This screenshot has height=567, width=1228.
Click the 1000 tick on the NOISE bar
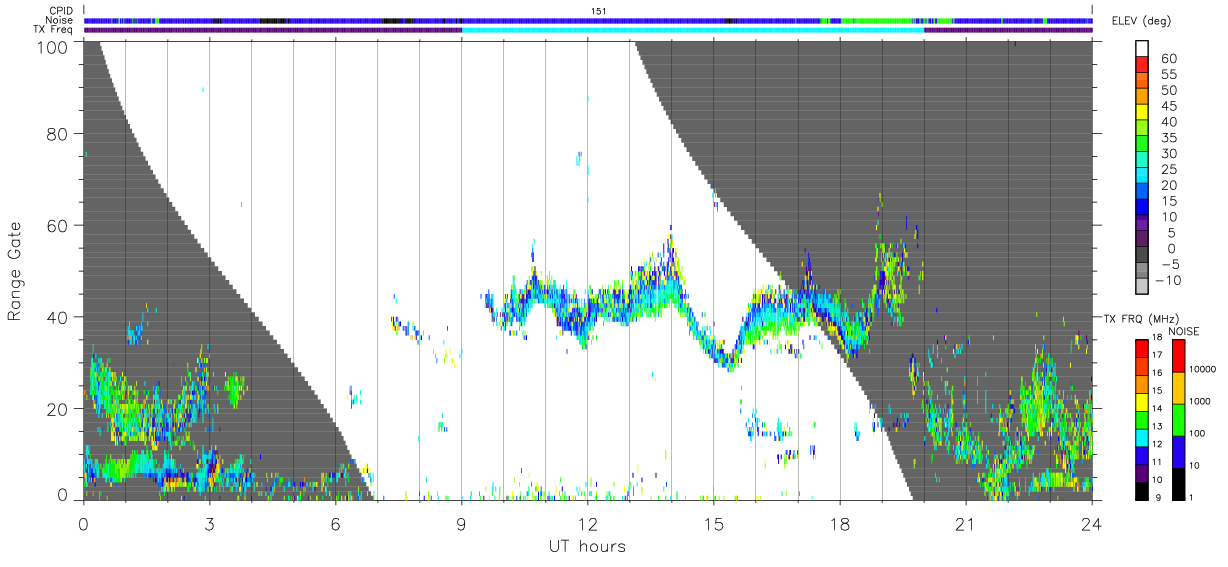coord(1202,402)
